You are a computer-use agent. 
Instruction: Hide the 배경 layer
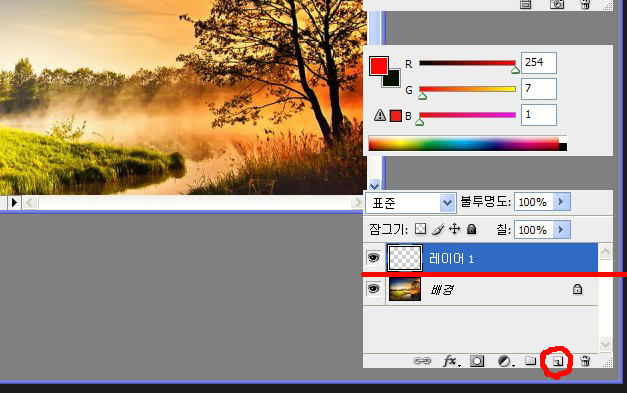click(373, 289)
